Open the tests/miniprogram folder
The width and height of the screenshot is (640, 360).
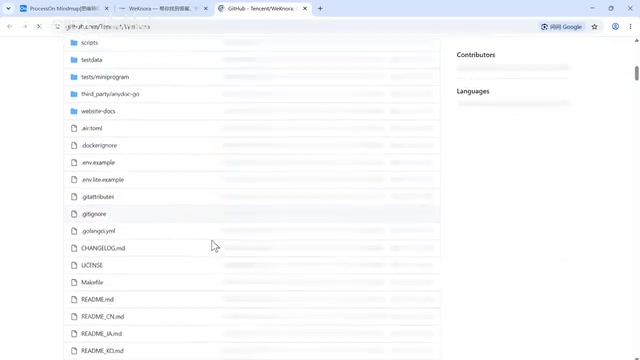pyautogui.click(x=105, y=77)
